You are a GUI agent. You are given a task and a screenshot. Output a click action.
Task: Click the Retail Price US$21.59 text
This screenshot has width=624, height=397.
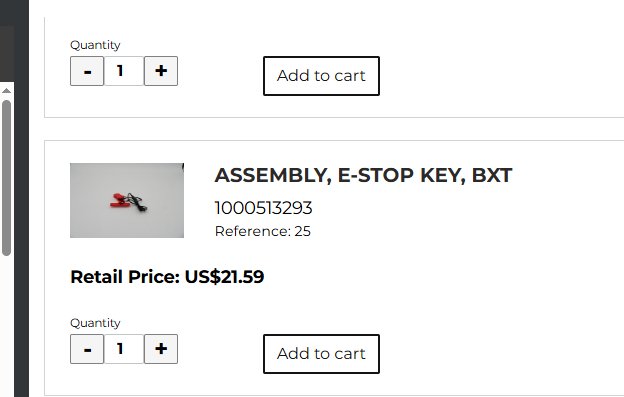pyautogui.click(x=167, y=277)
